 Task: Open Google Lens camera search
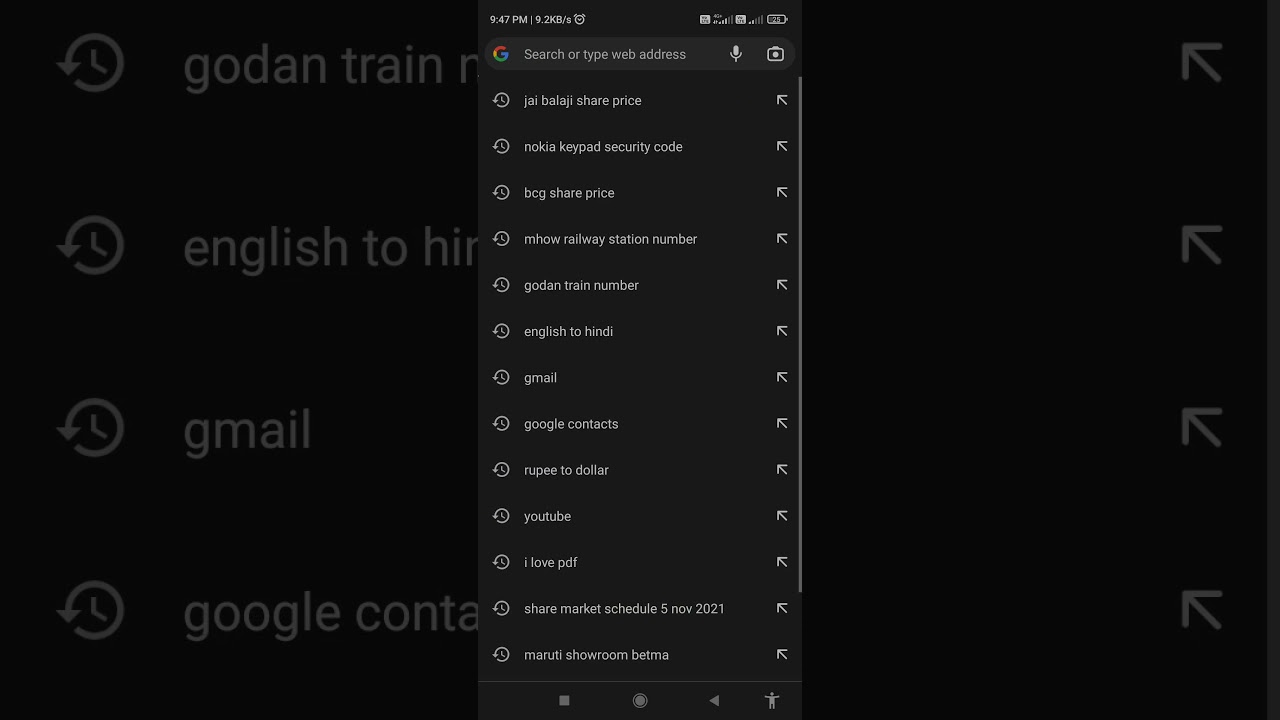click(x=775, y=54)
